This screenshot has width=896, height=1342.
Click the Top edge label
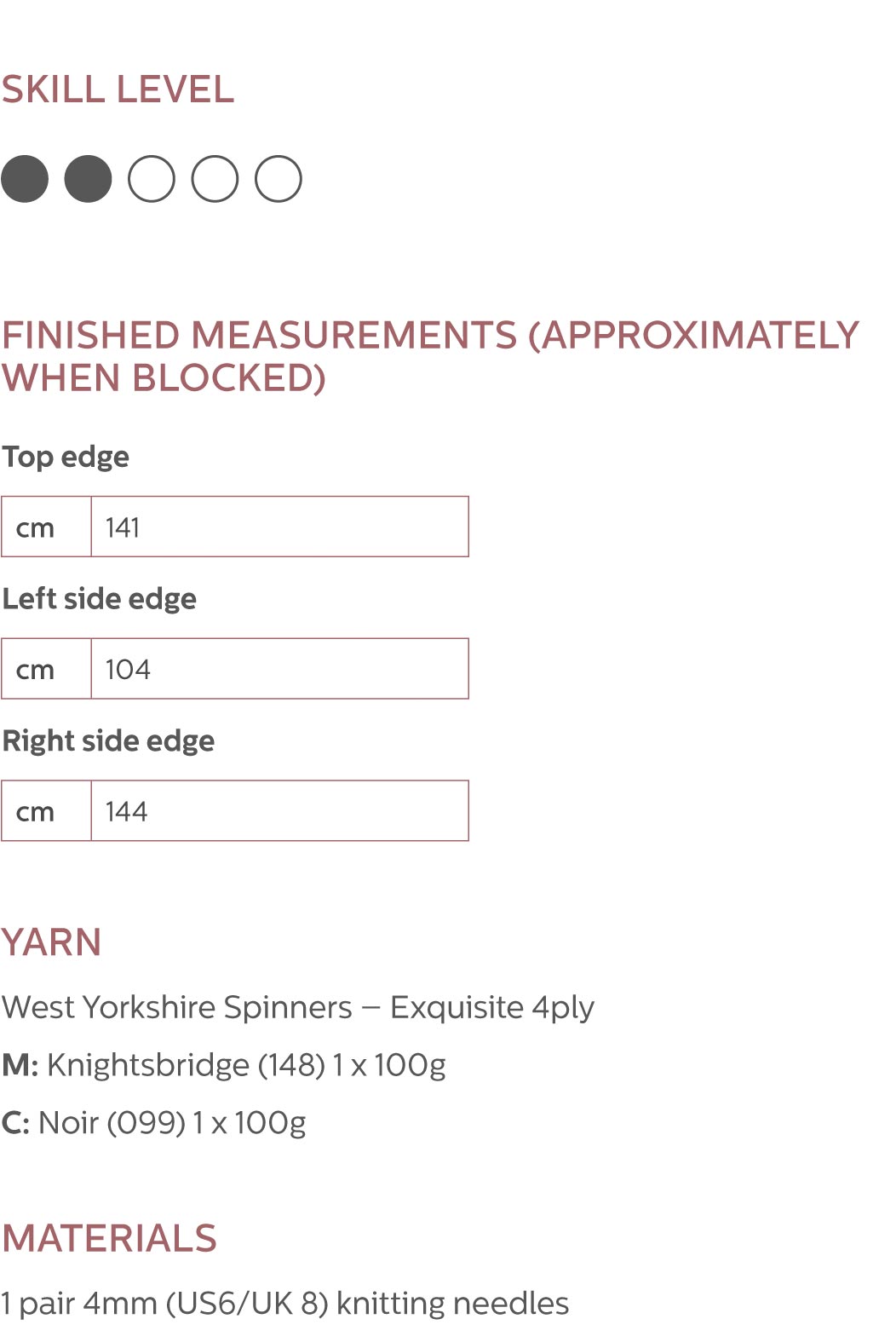coord(66,457)
